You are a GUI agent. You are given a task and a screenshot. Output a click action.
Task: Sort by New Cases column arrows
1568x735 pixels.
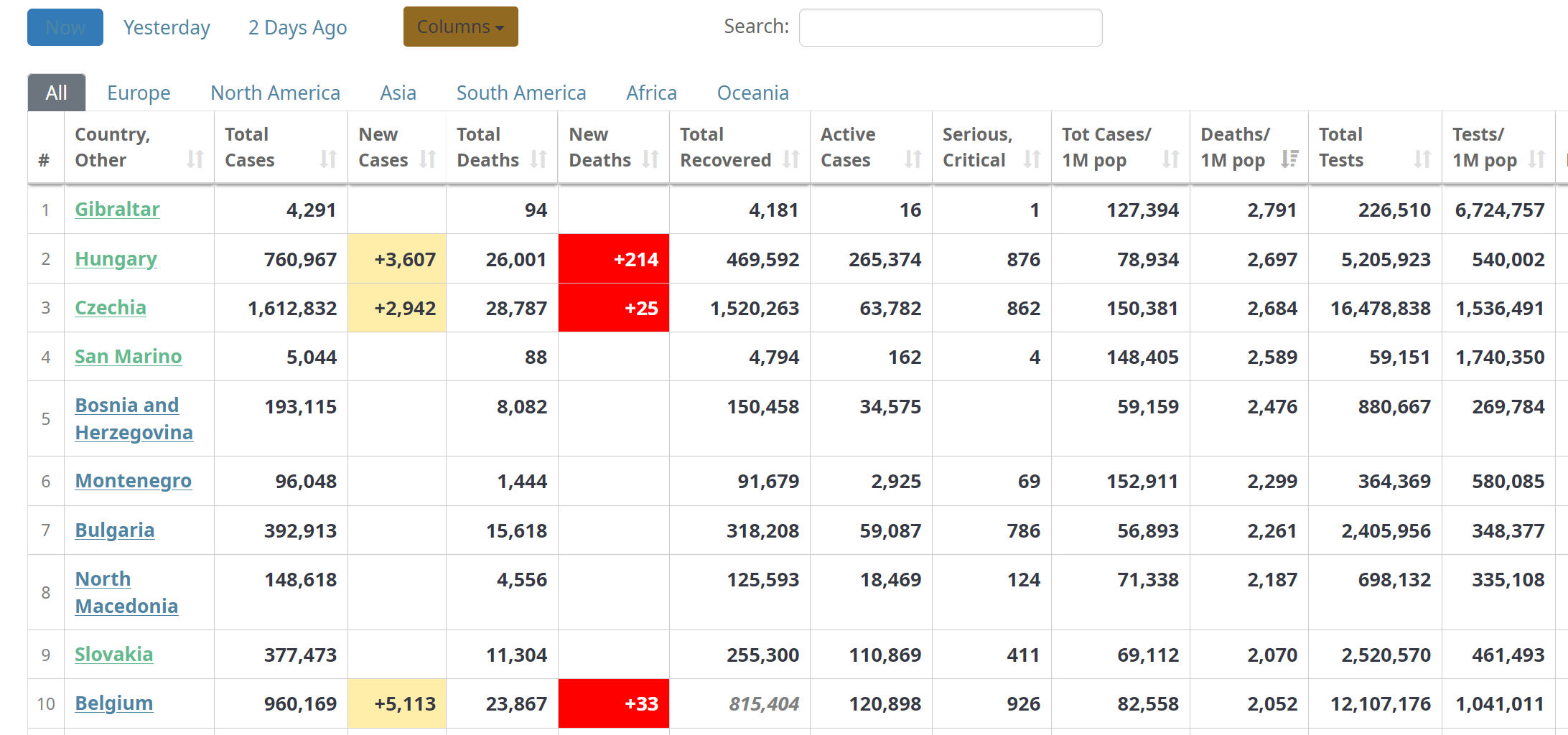click(428, 159)
